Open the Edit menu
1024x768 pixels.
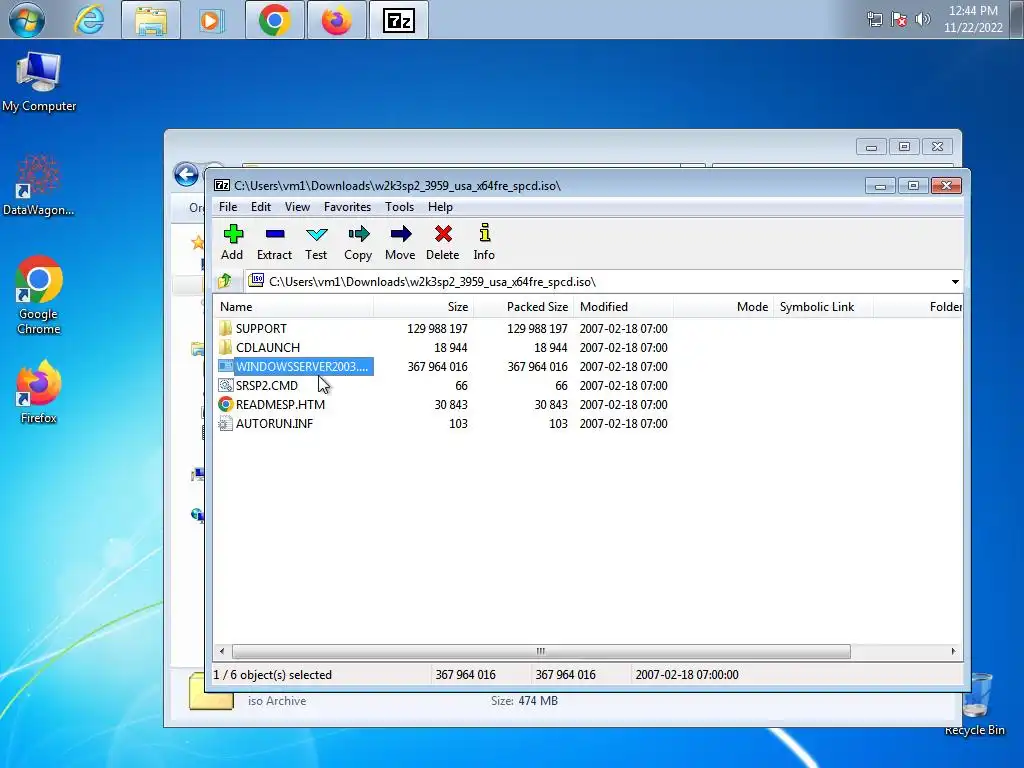click(261, 207)
